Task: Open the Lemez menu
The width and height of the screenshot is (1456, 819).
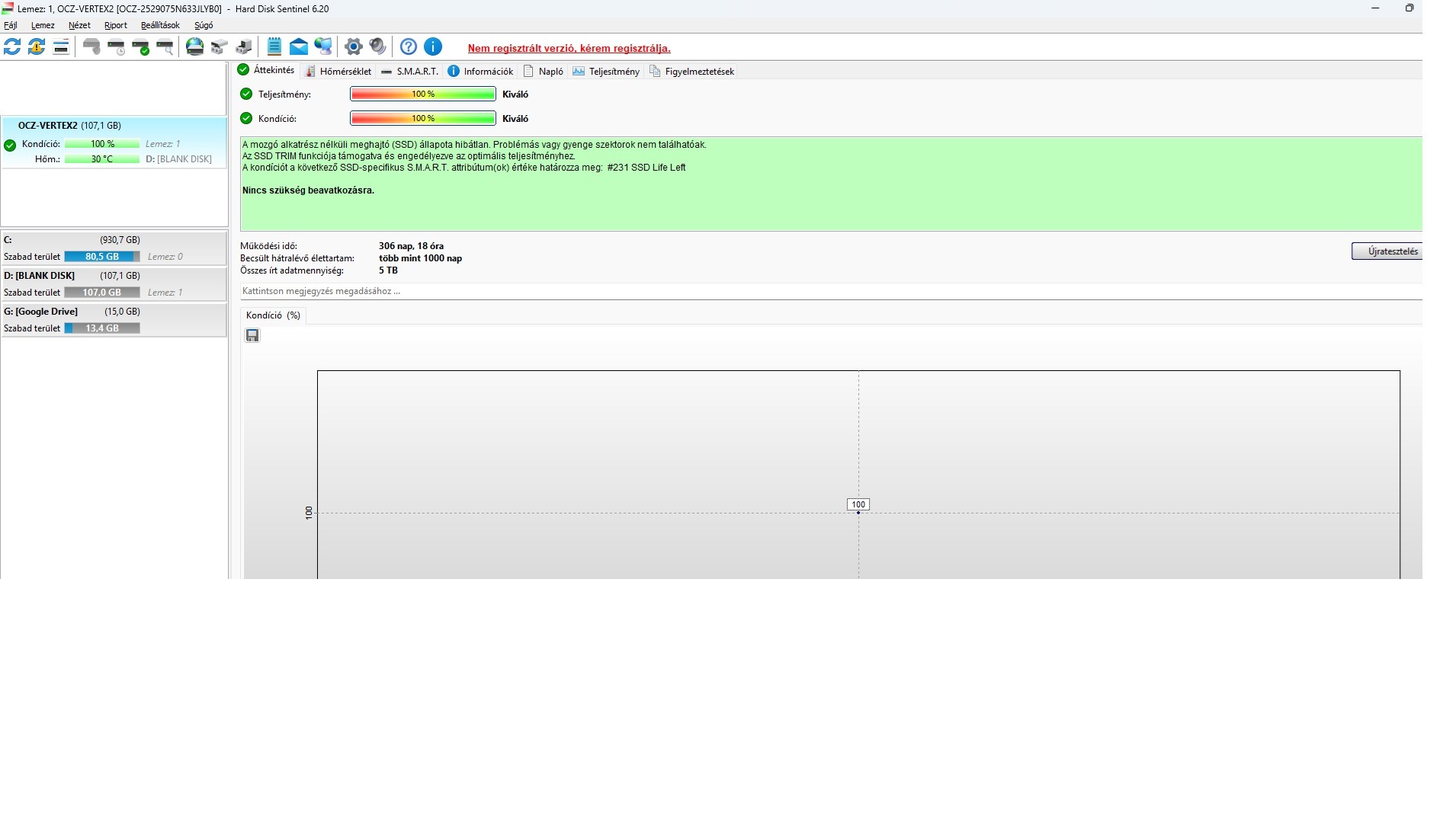Action: [x=43, y=25]
